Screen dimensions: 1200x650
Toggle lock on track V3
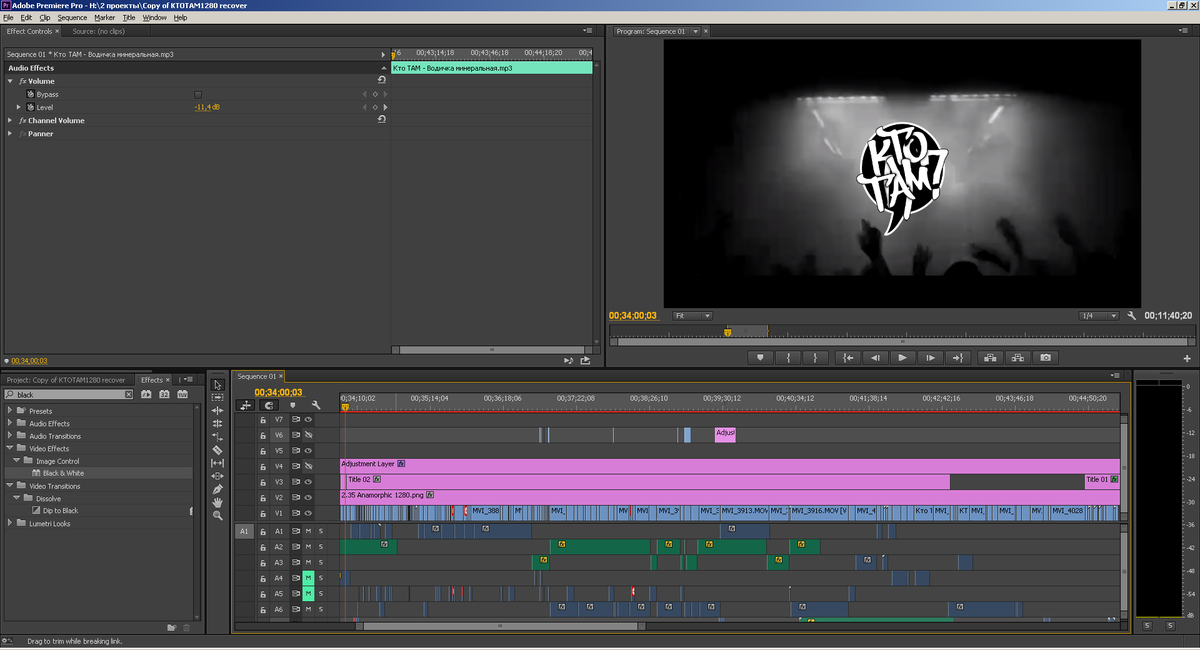(x=263, y=482)
